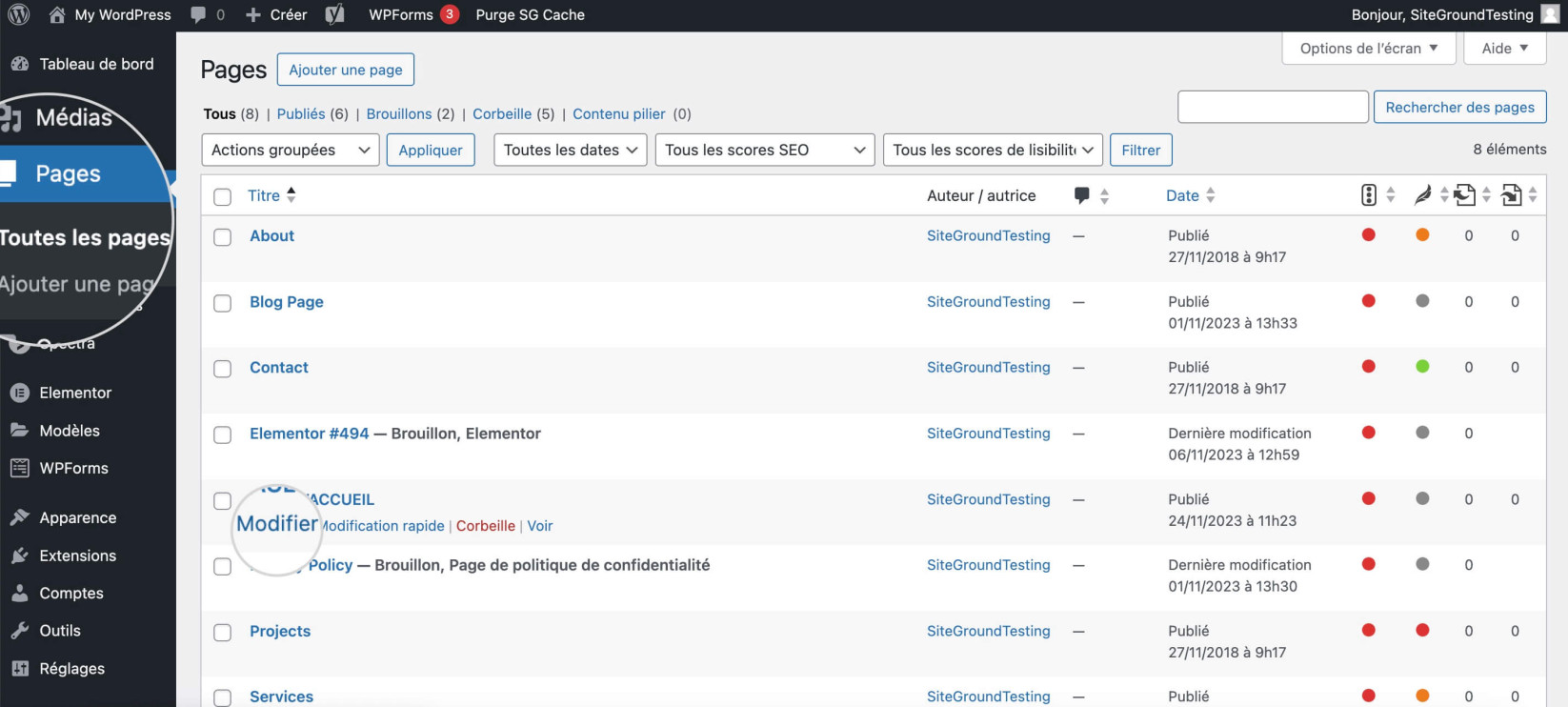Viewport: 1568px width, 707px height.
Task: Open scores de lisibilité dropdown
Action: pyautogui.click(x=993, y=150)
